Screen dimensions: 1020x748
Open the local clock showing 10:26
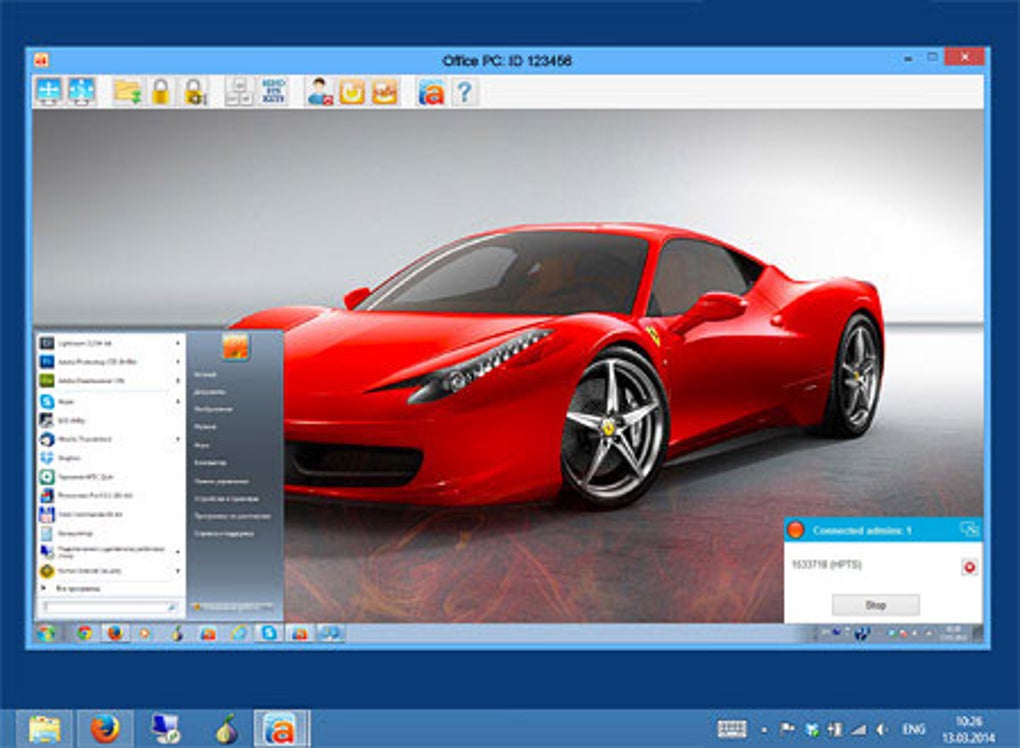(969, 729)
